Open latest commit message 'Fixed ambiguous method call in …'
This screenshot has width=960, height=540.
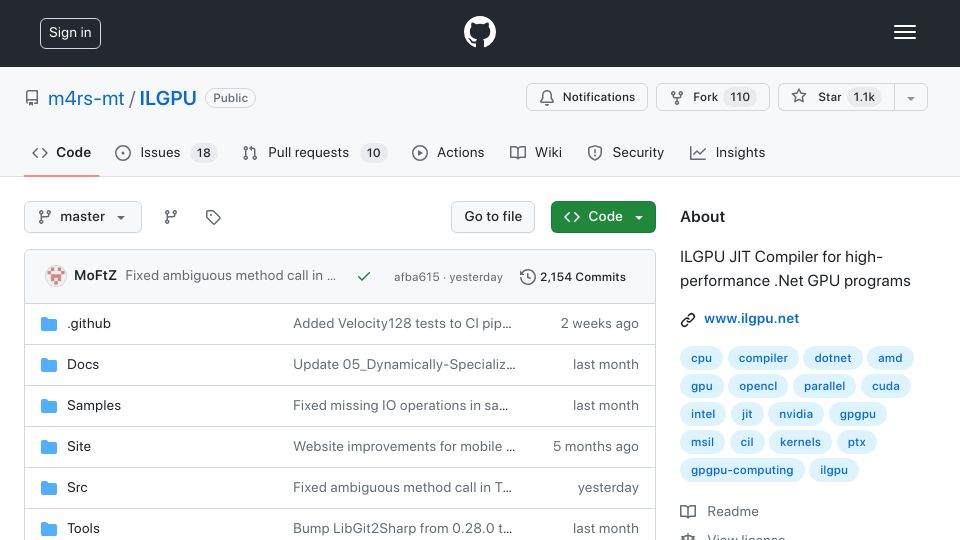click(230, 276)
